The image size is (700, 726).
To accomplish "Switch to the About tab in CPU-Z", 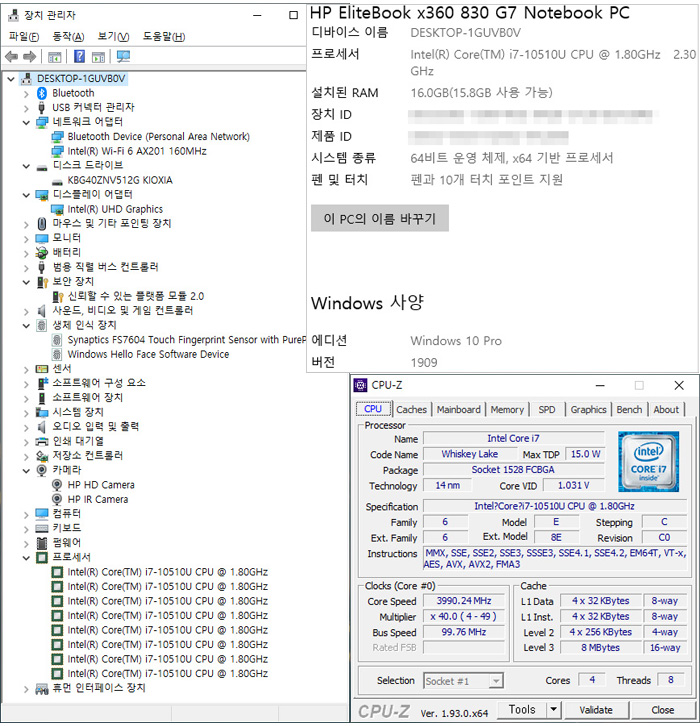I will coord(666,410).
